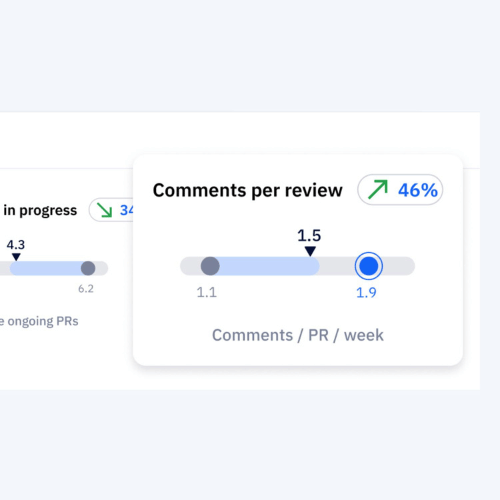This screenshot has height=500, width=500.
Task: Click the in progress metric title
Action: point(40,211)
